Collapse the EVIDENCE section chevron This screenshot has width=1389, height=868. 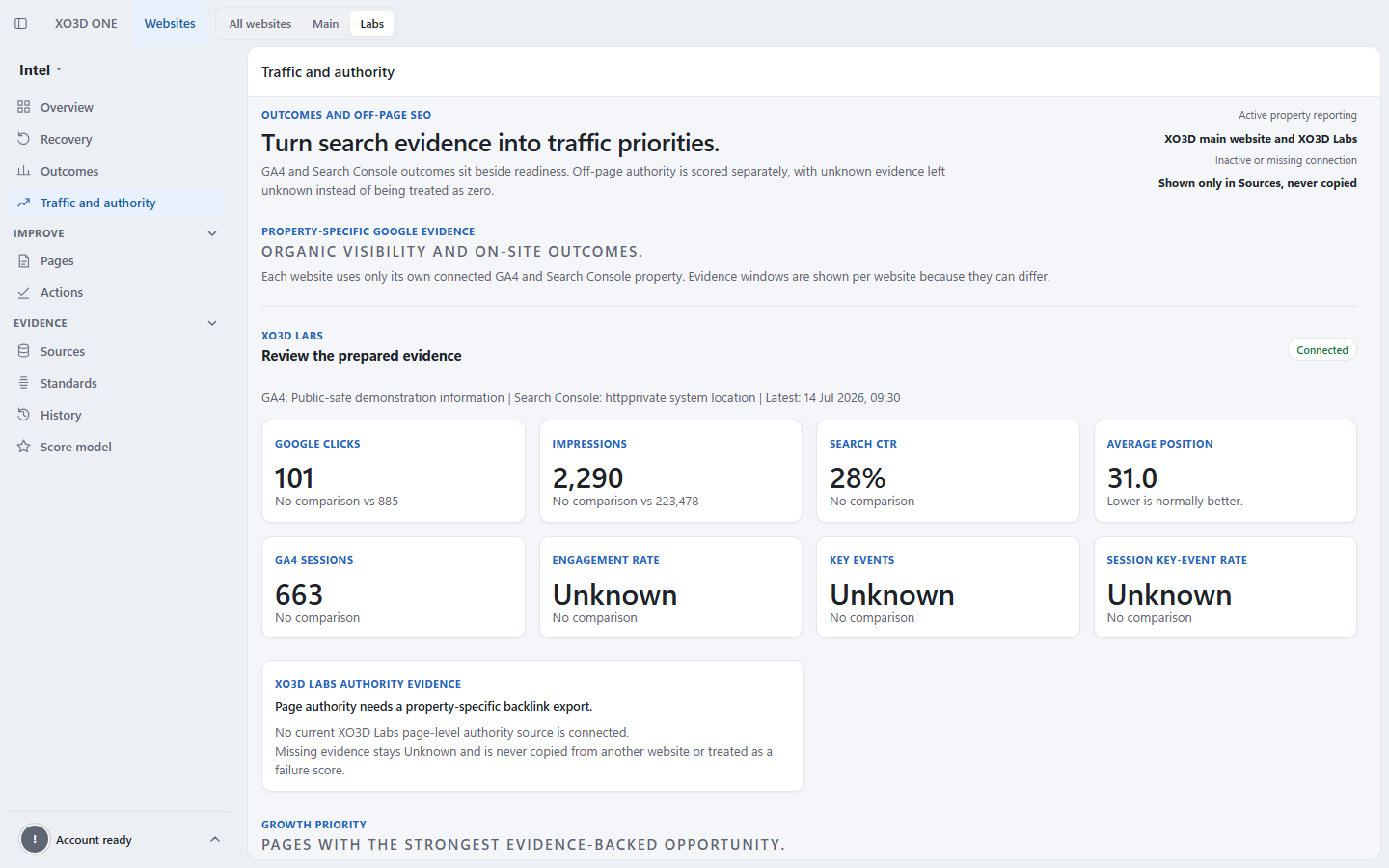click(212, 323)
